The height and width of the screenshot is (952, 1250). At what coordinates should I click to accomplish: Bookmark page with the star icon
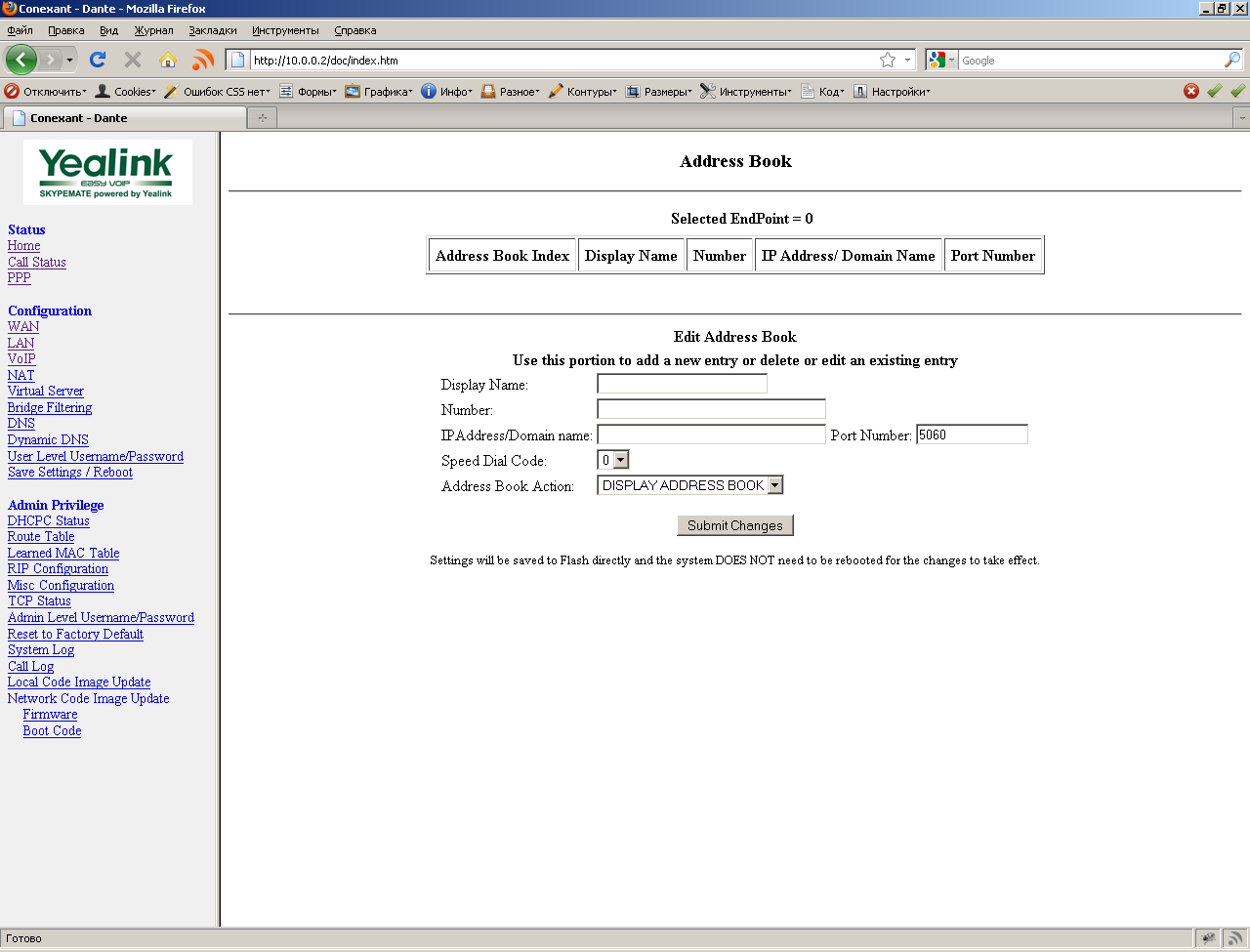(x=887, y=60)
